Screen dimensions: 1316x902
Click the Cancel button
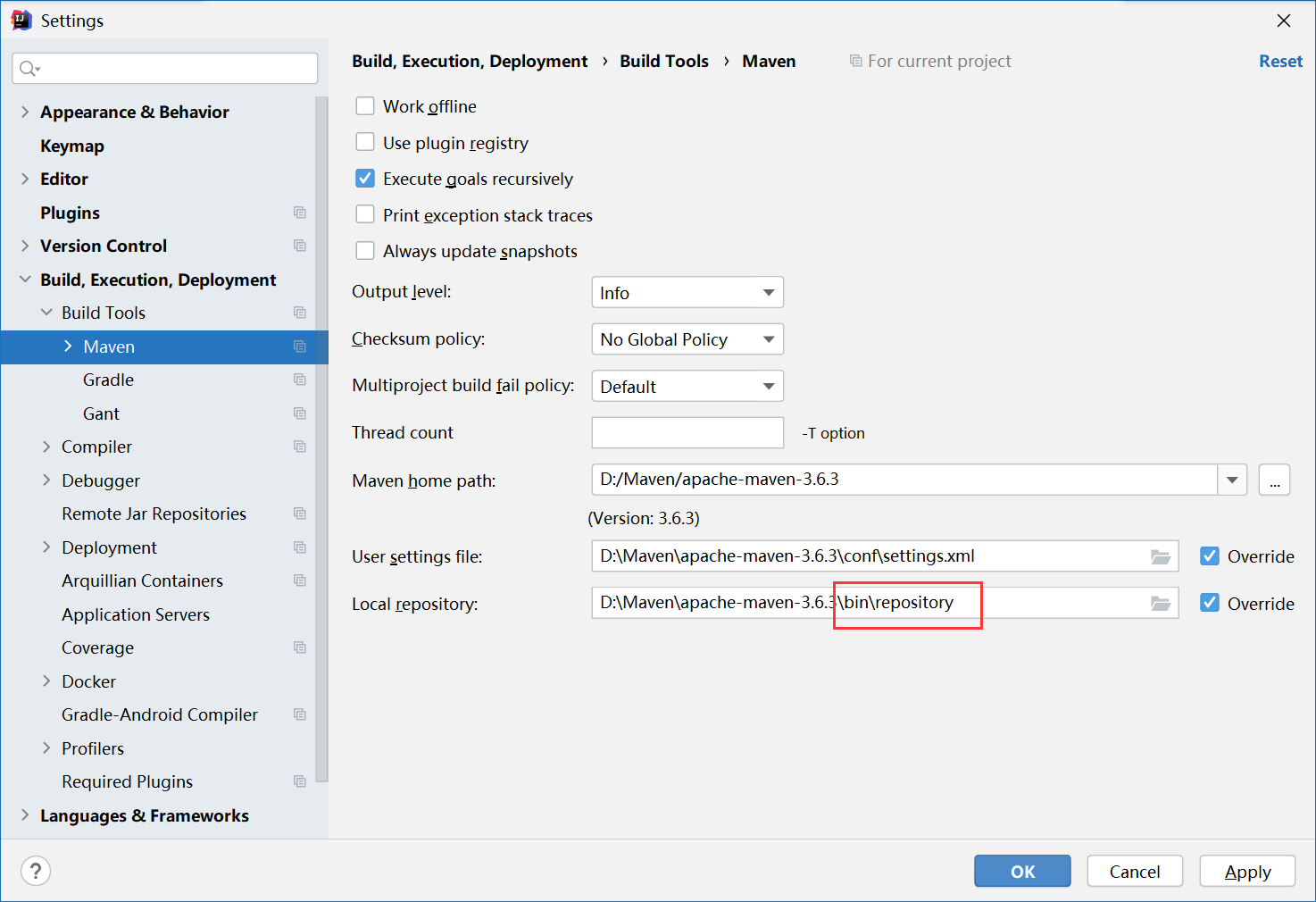tap(1135, 871)
